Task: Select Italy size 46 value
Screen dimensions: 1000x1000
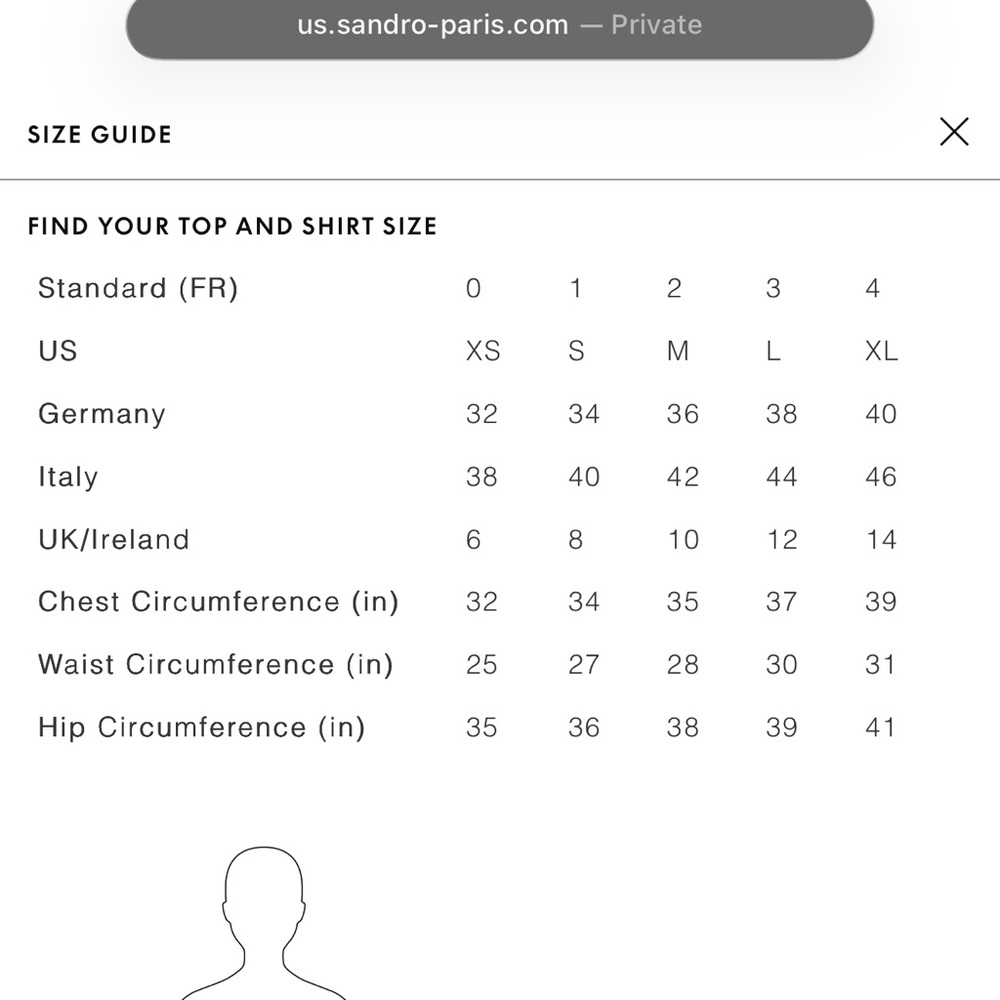Action: click(881, 477)
